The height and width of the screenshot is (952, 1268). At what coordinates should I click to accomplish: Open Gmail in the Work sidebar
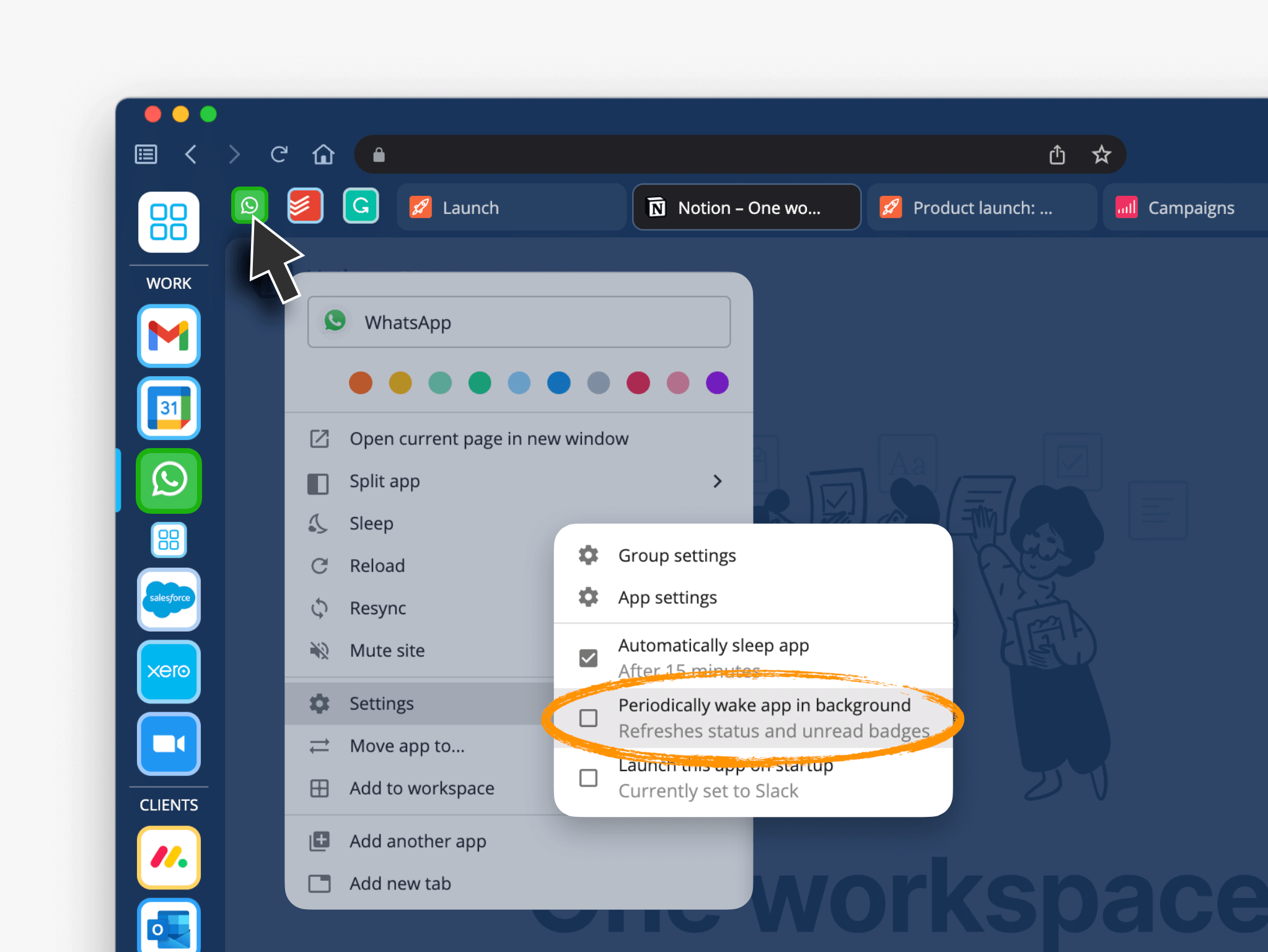(168, 335)
